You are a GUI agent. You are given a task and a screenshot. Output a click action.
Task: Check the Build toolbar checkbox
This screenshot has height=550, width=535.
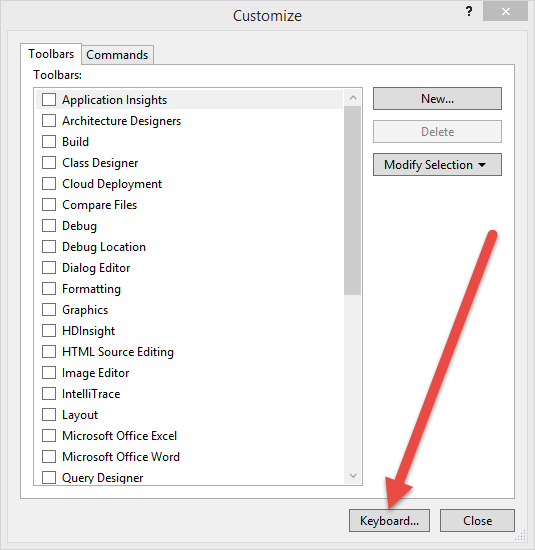pyautogui.click(x=49, y=142)
